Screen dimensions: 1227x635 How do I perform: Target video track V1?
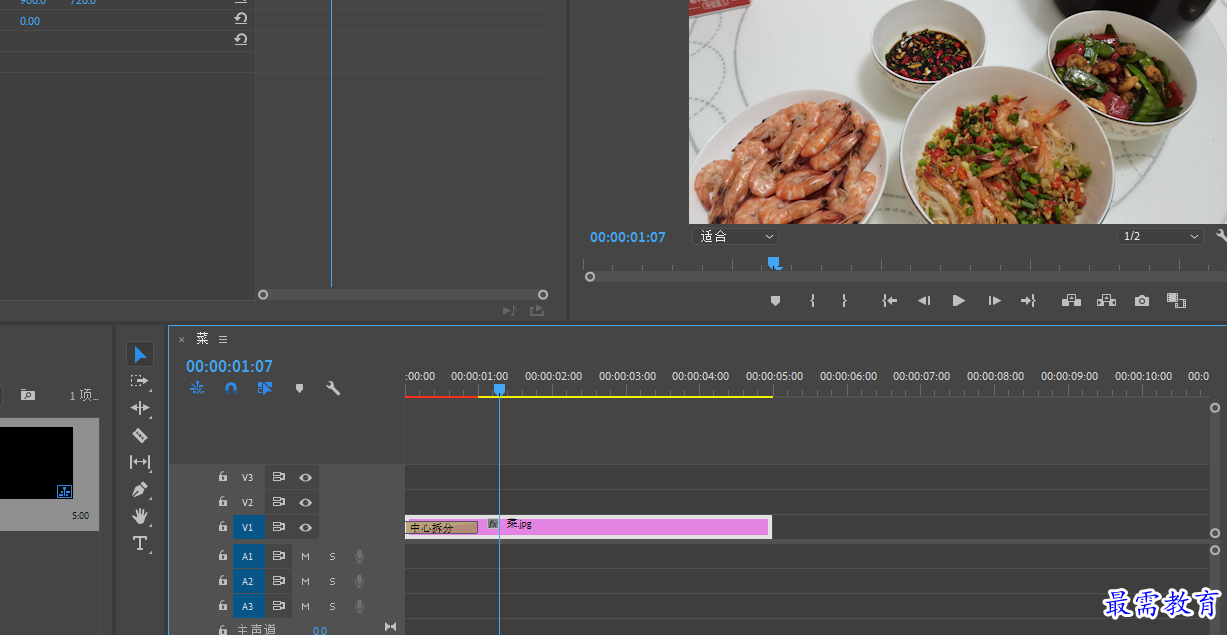pyautogui.click(x=249, y=527)
